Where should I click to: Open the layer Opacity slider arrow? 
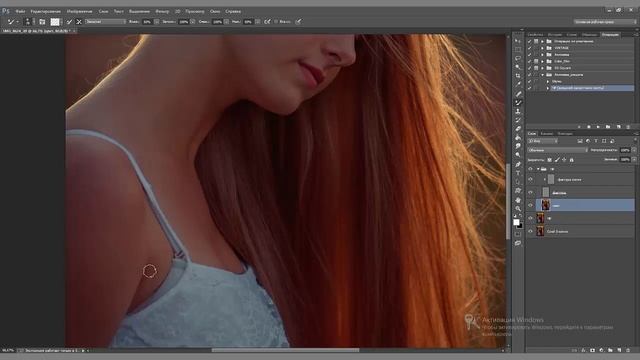(x=634, y=150)
